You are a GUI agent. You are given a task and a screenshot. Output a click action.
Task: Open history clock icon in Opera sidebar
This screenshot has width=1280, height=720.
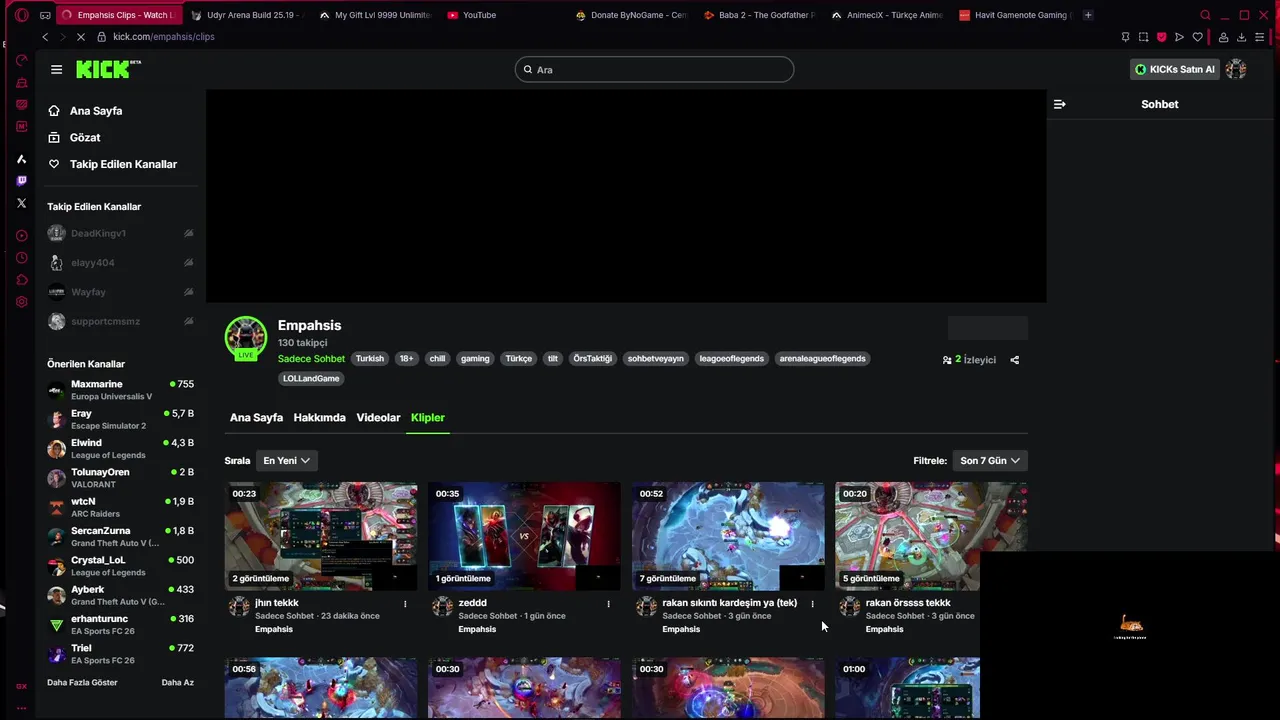click(x=22, y=258)
